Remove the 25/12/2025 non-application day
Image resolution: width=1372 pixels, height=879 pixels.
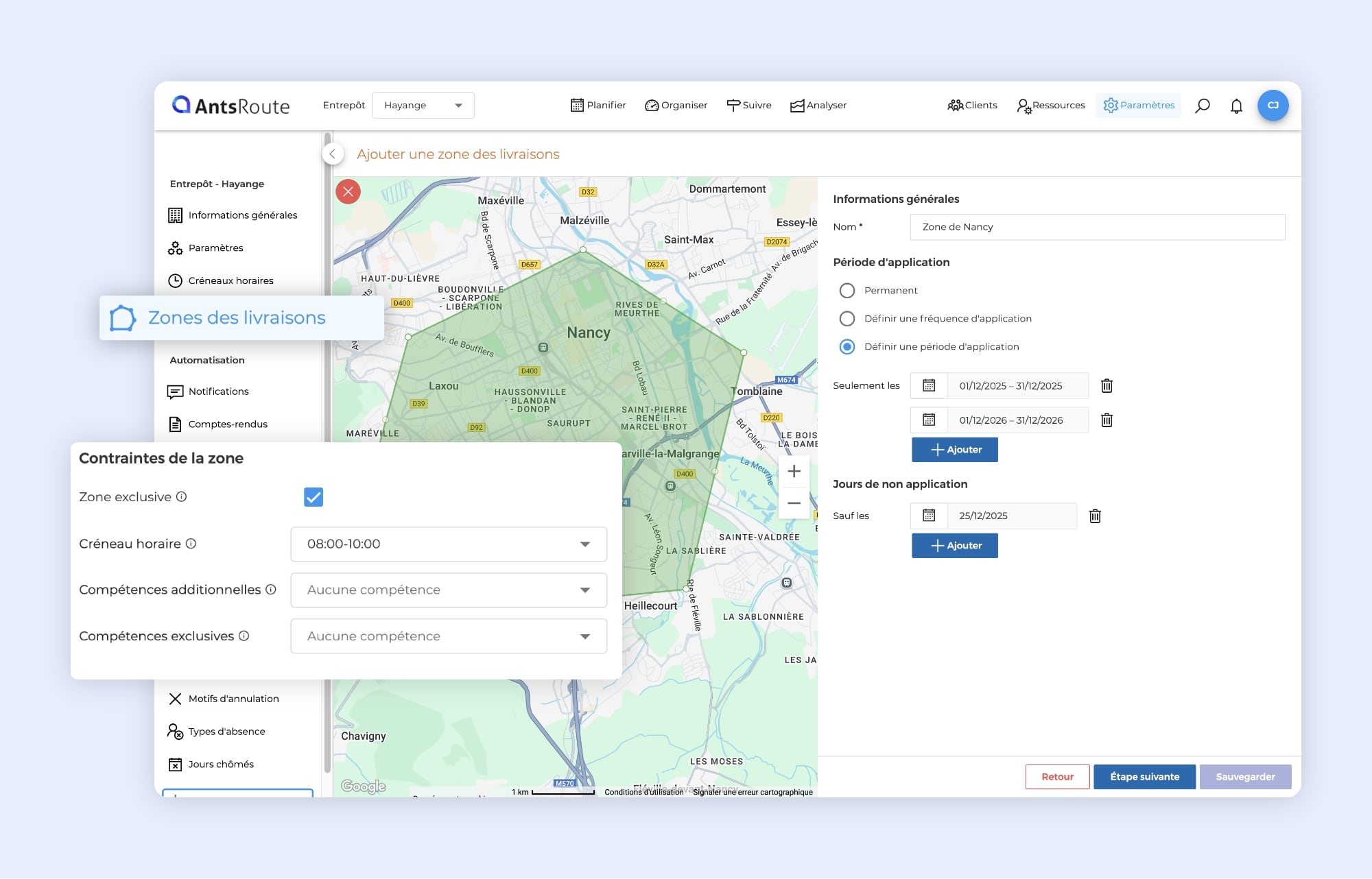coord(1095,516)
